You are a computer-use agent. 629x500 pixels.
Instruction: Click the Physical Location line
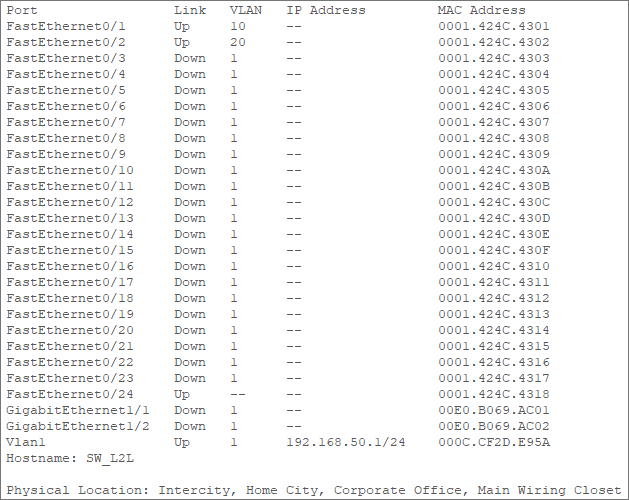(x=314, y=490)
